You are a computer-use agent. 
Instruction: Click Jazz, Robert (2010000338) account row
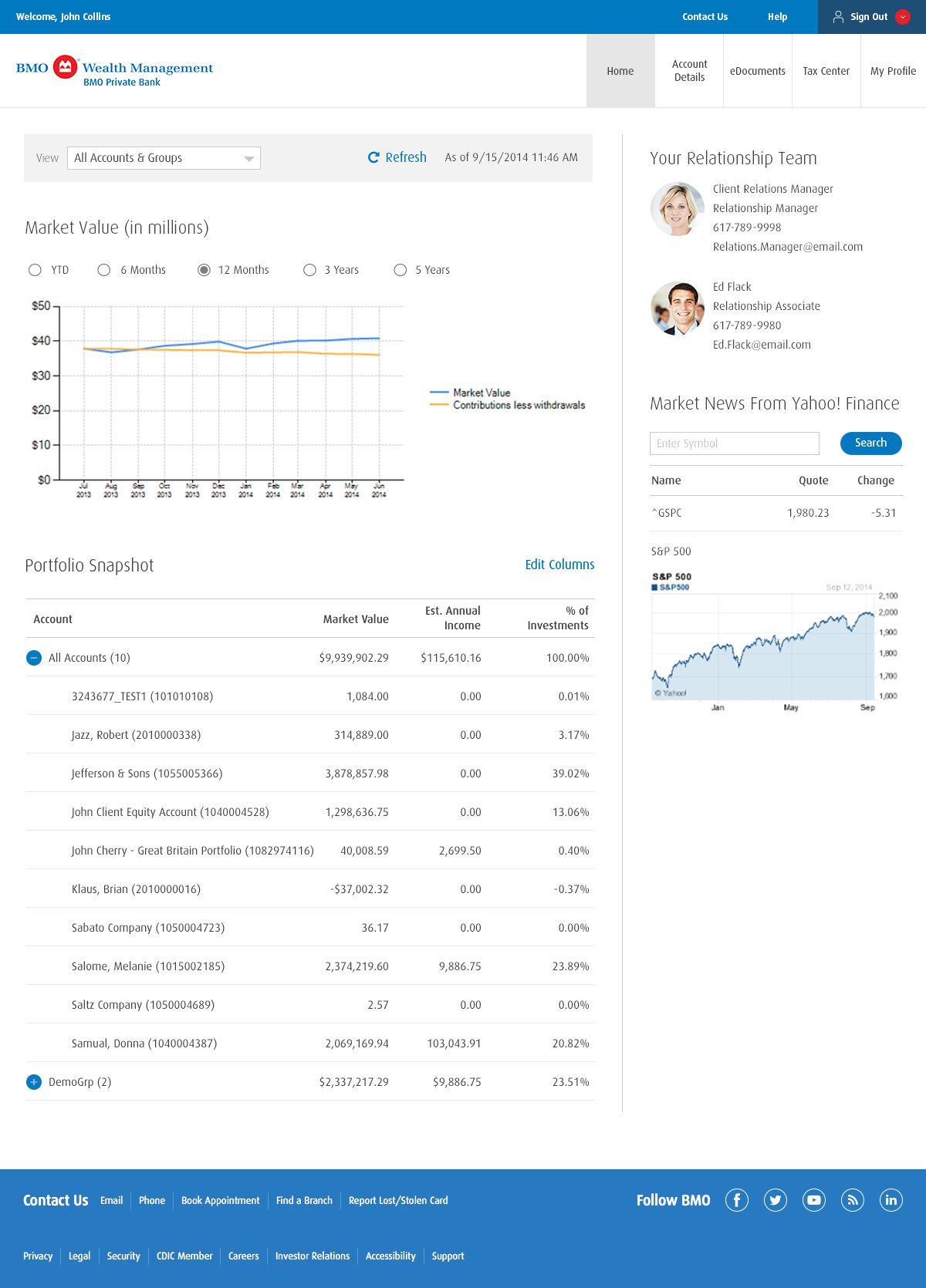[310, 735]
